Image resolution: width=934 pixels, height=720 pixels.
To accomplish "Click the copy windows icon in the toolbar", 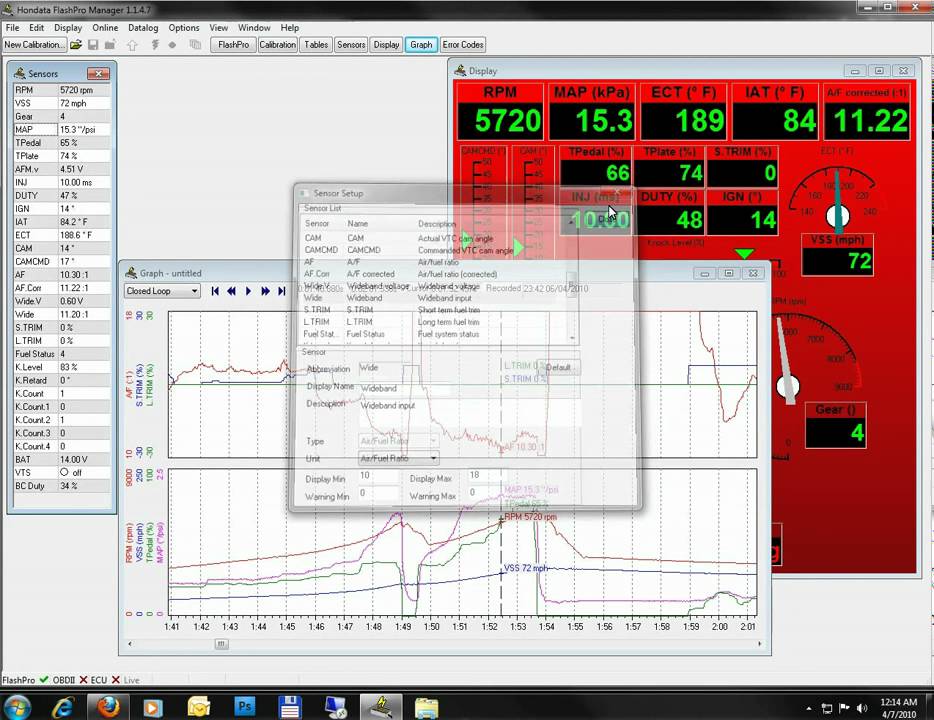I will click(x=195, y=45).
